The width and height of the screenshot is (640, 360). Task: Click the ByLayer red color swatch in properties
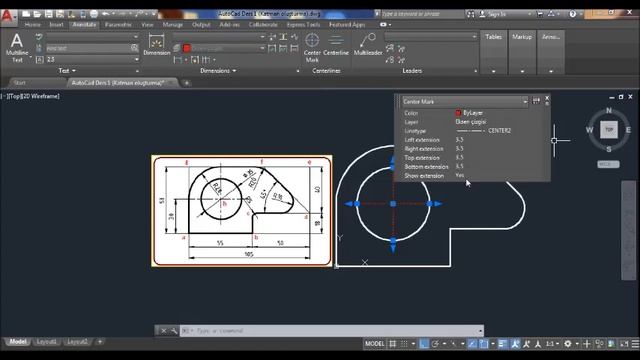[x=458, y=113]
